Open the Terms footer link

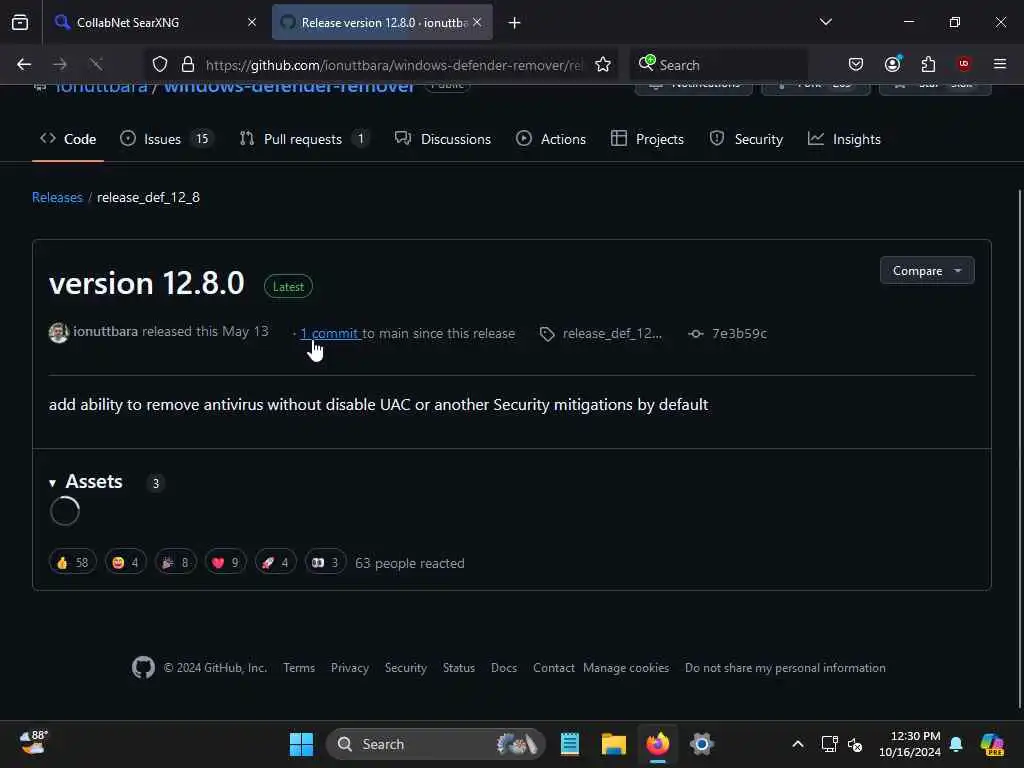coord(299,667)
